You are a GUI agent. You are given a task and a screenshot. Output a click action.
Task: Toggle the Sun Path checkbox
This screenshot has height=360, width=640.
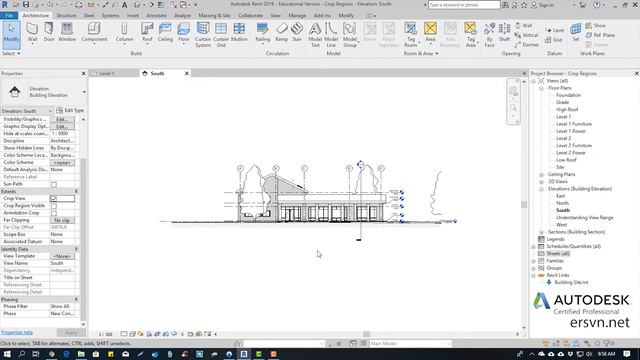coord(54,184)
